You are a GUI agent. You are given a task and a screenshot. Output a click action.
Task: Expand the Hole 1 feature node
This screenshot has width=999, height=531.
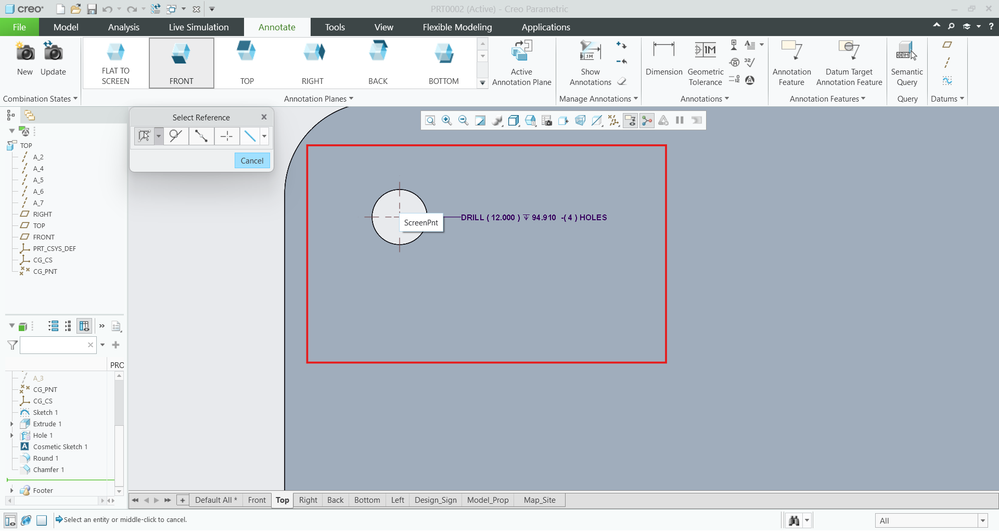tap(12, 436)
